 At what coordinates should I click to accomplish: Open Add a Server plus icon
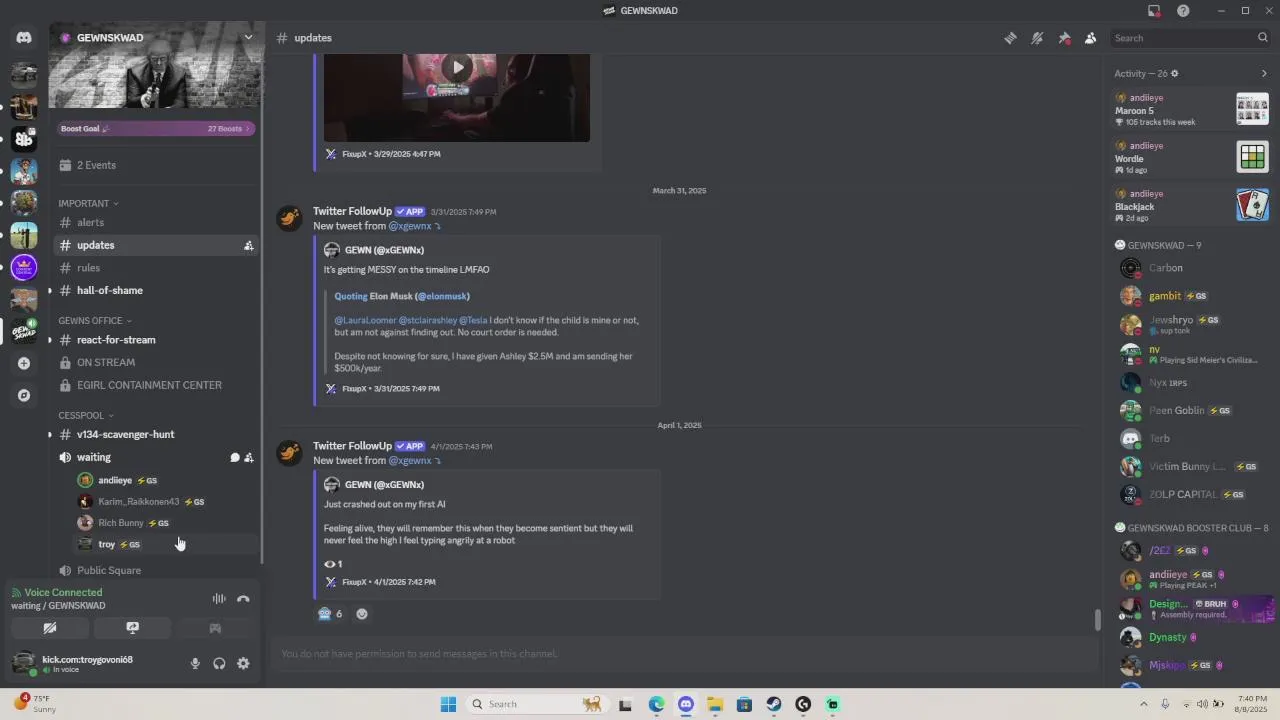click(x=24, y=363)
